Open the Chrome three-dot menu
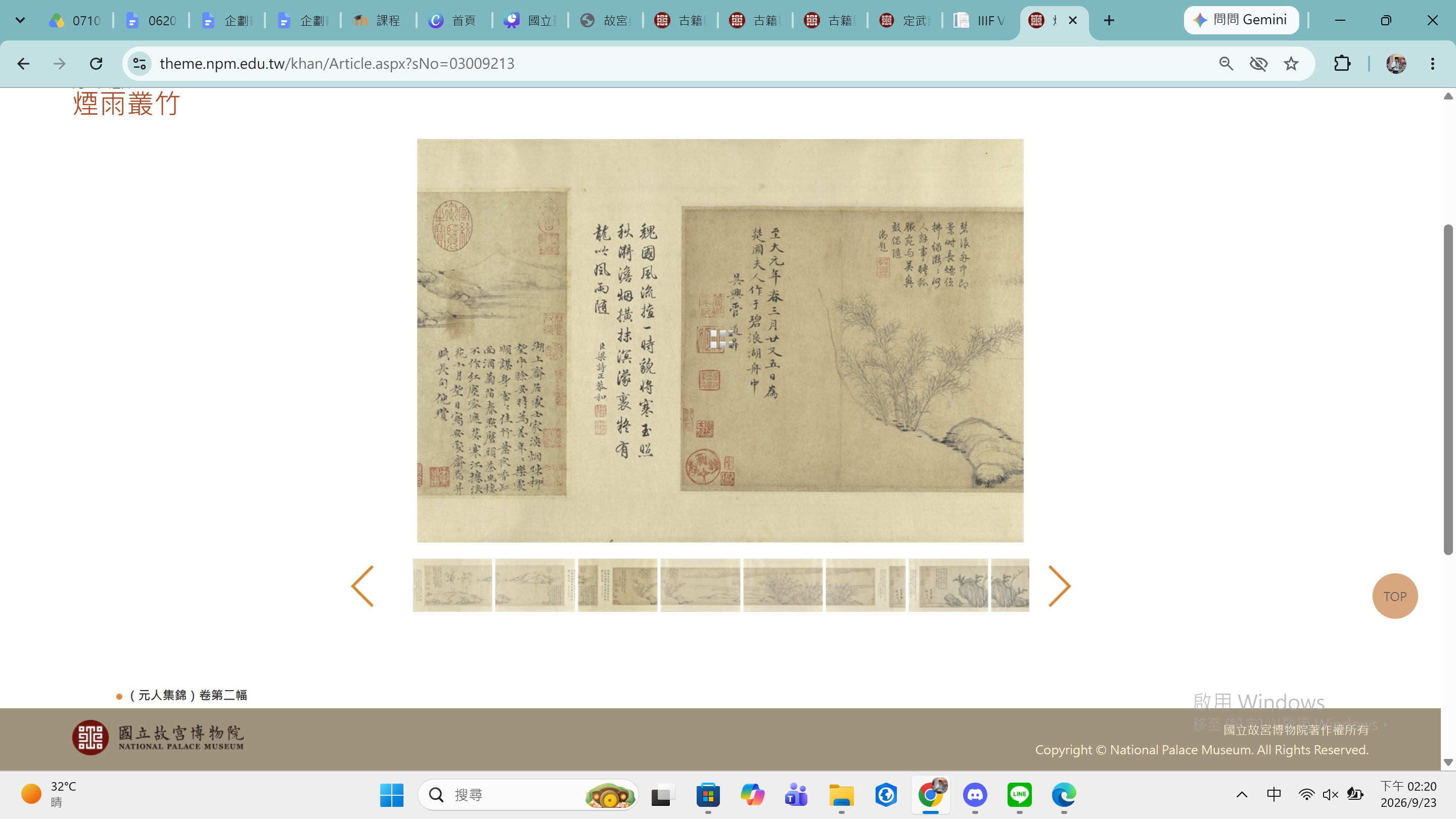This screenshot has height=819, width=1456. point(1432,63)
